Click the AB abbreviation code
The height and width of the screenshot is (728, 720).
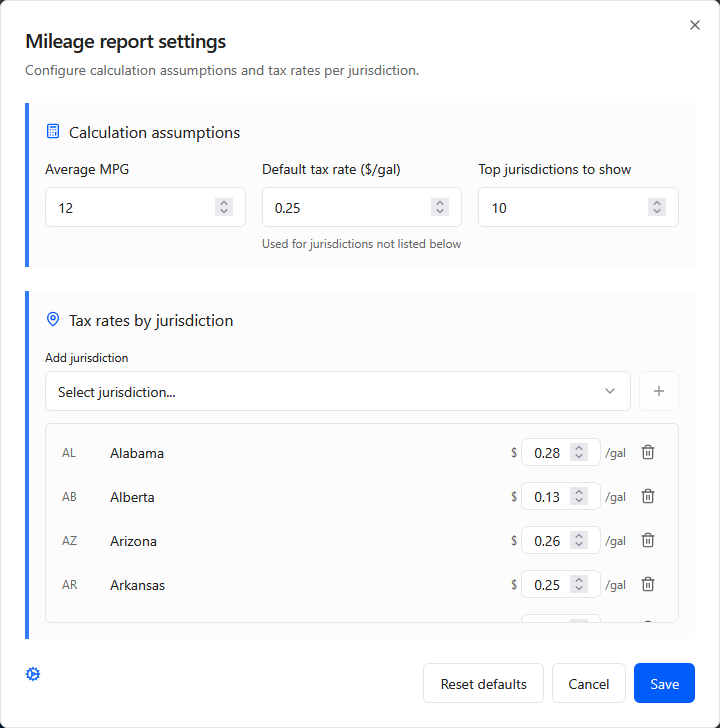pos(69,497)
